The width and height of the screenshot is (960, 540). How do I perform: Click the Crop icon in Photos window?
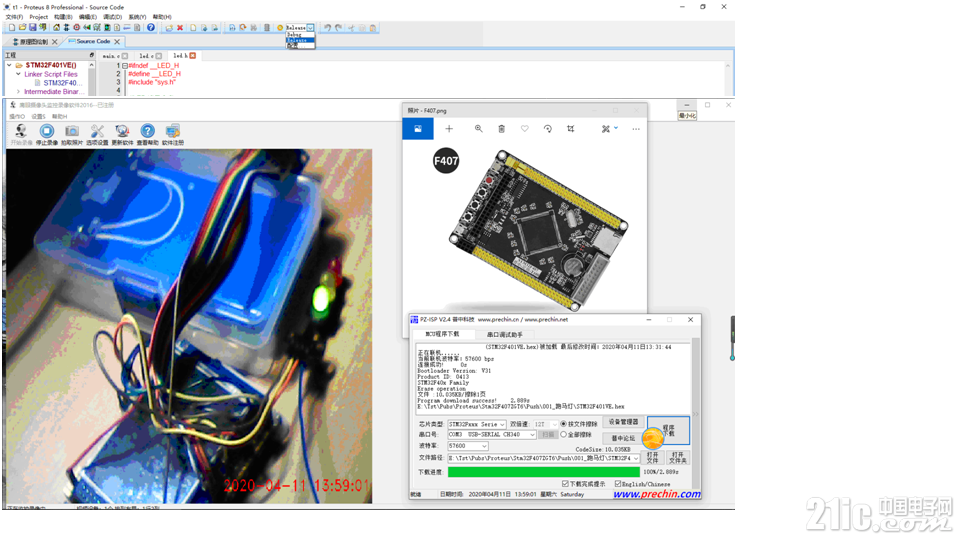tap(571, 129)
